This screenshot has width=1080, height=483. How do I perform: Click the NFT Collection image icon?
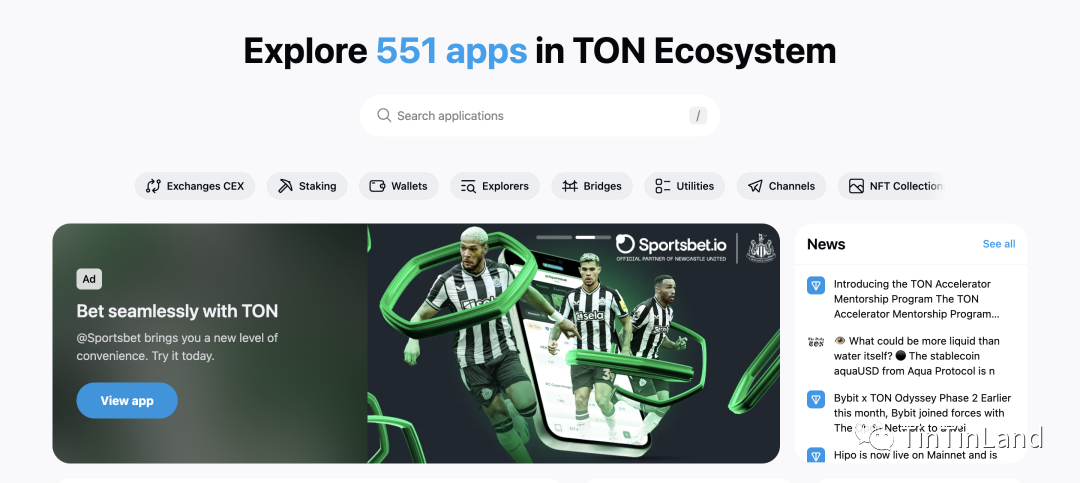point(856,186)
